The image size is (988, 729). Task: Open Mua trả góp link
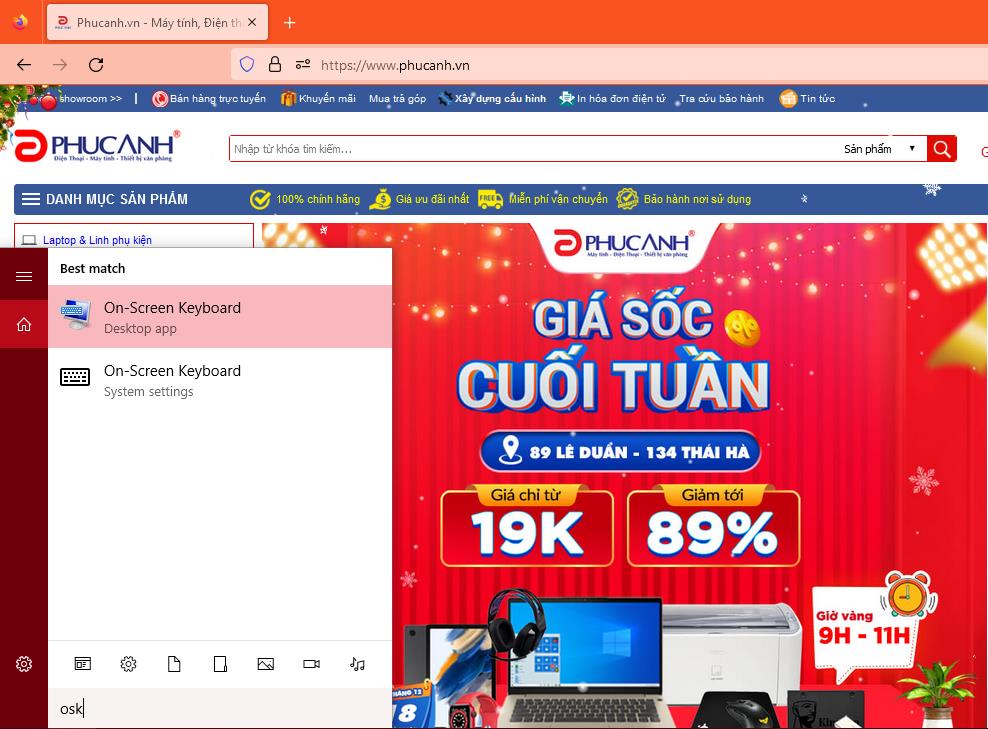click(x=397, y=98)
